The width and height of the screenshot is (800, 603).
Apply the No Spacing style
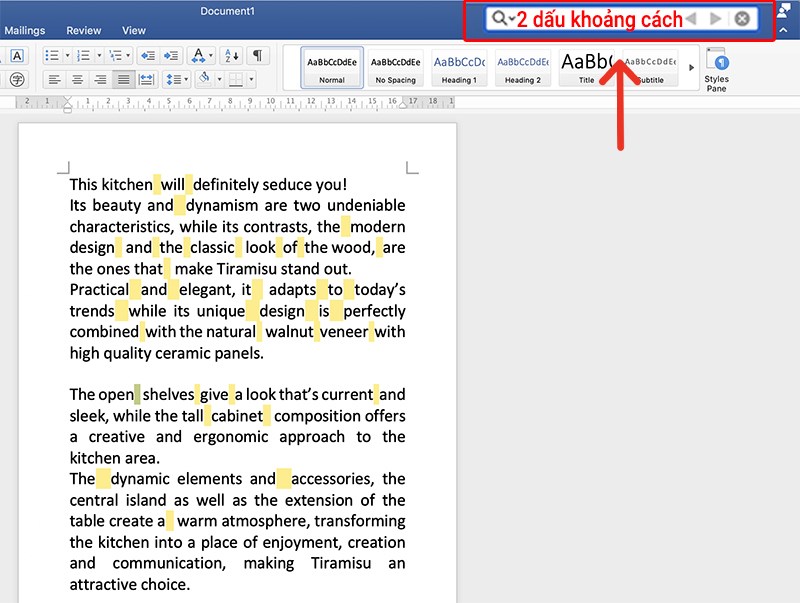coord(395,68)
